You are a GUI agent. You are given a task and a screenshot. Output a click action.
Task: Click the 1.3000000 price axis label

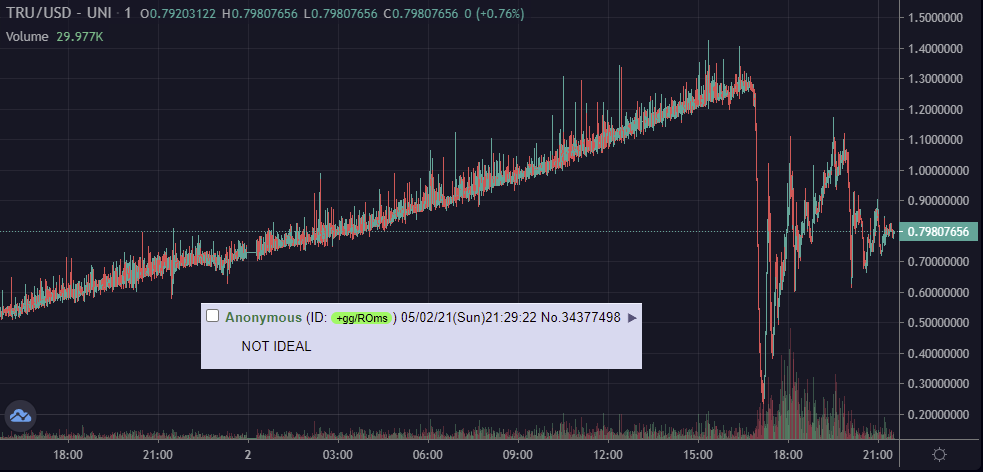935,79
